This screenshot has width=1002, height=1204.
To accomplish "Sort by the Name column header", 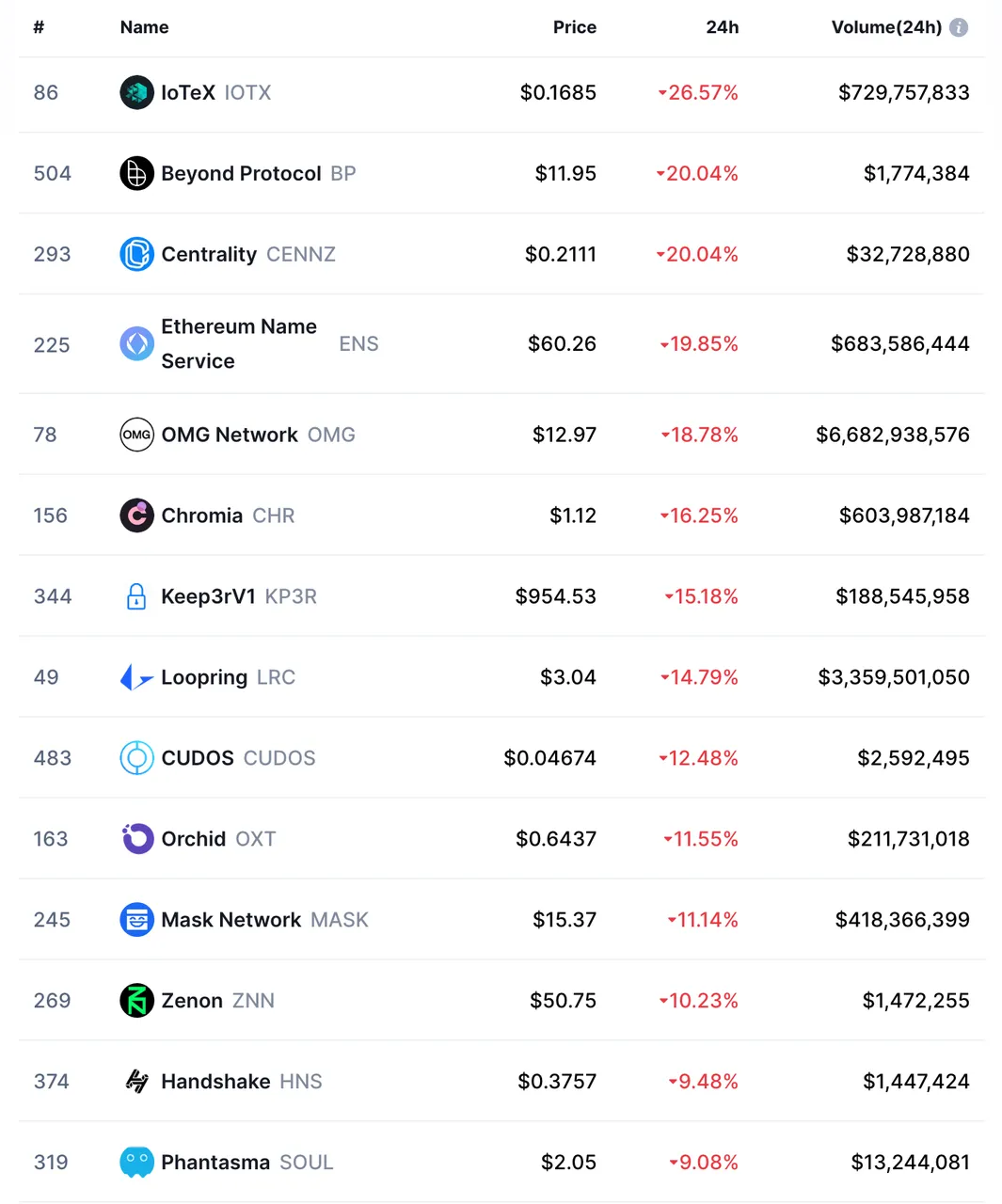I will click(x=144, y=27).
